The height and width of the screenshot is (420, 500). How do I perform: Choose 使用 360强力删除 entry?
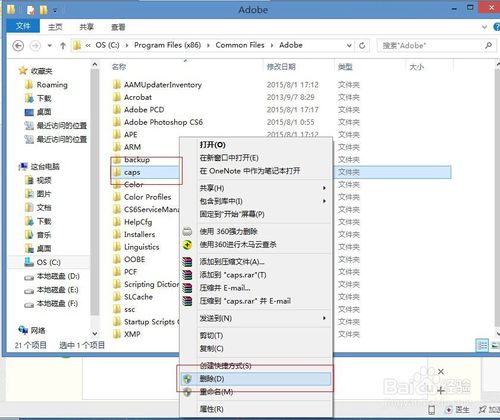point(256,231)
